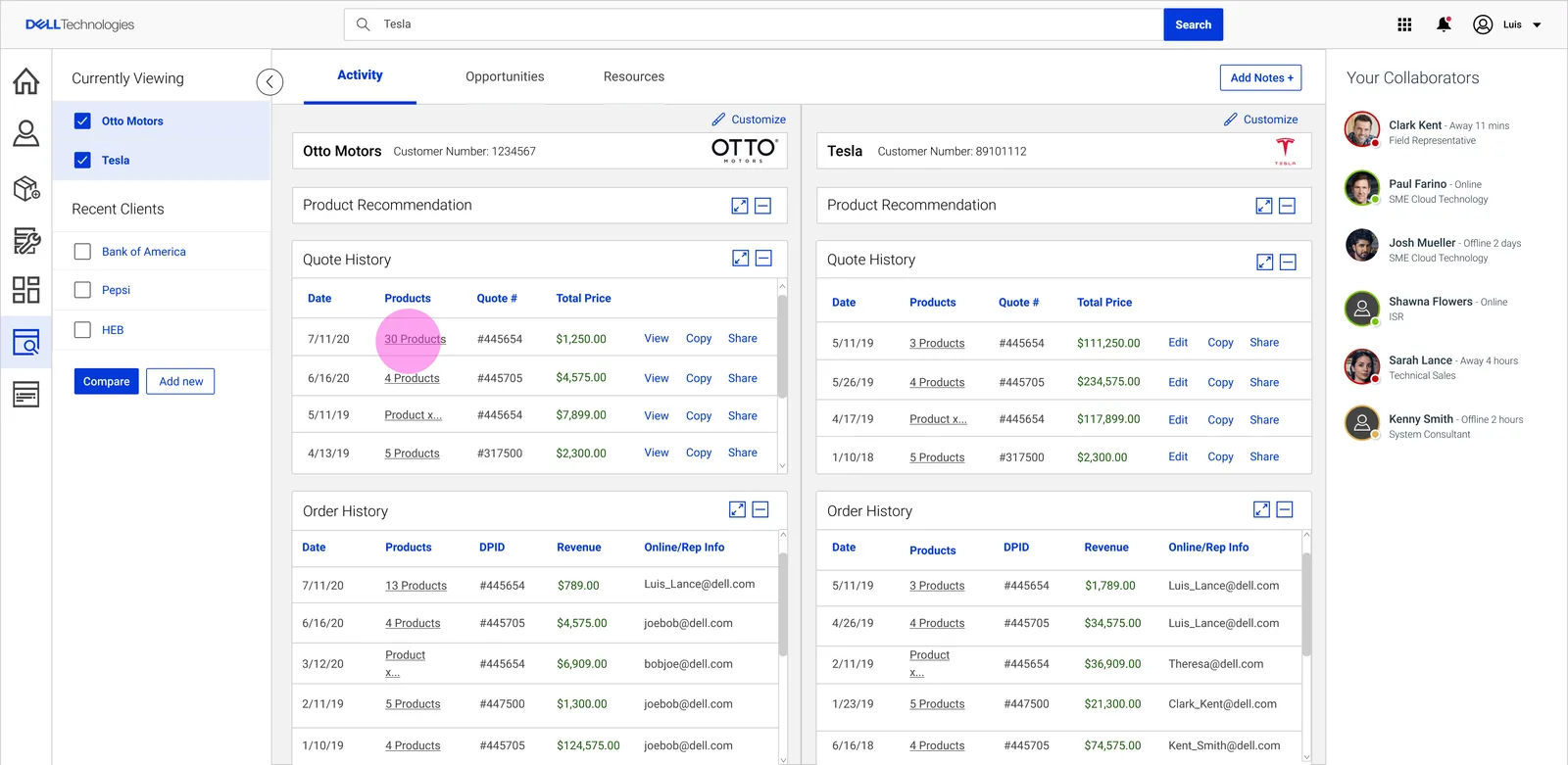The image size is (1568, 765).
Task: Maximize Tesla Product Recommendation panel
Action: click(1264, 206)
